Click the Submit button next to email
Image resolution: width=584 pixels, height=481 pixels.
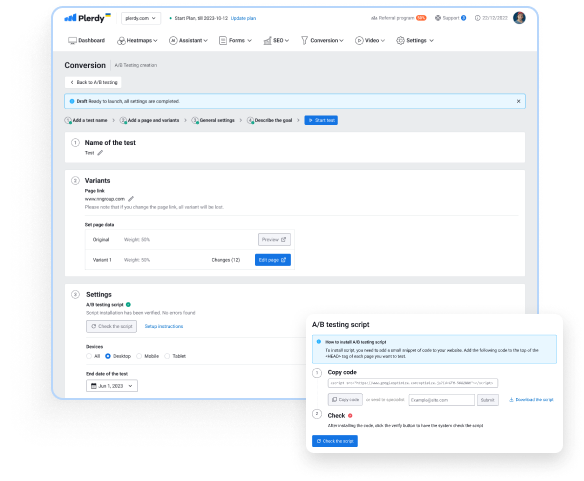pyautogui.click(x=488, y=400)
